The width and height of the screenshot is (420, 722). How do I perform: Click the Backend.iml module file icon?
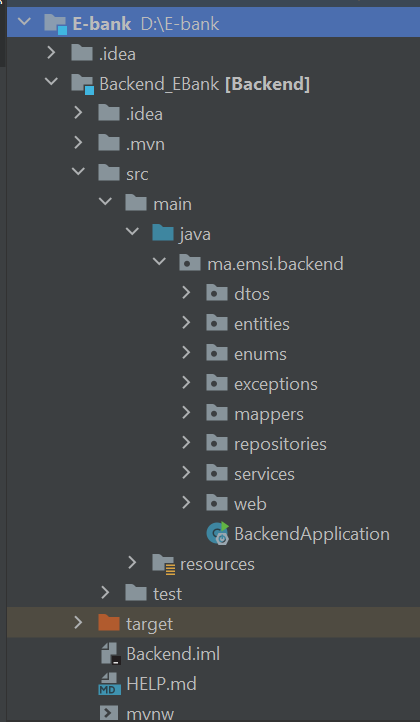pos(110,654)
